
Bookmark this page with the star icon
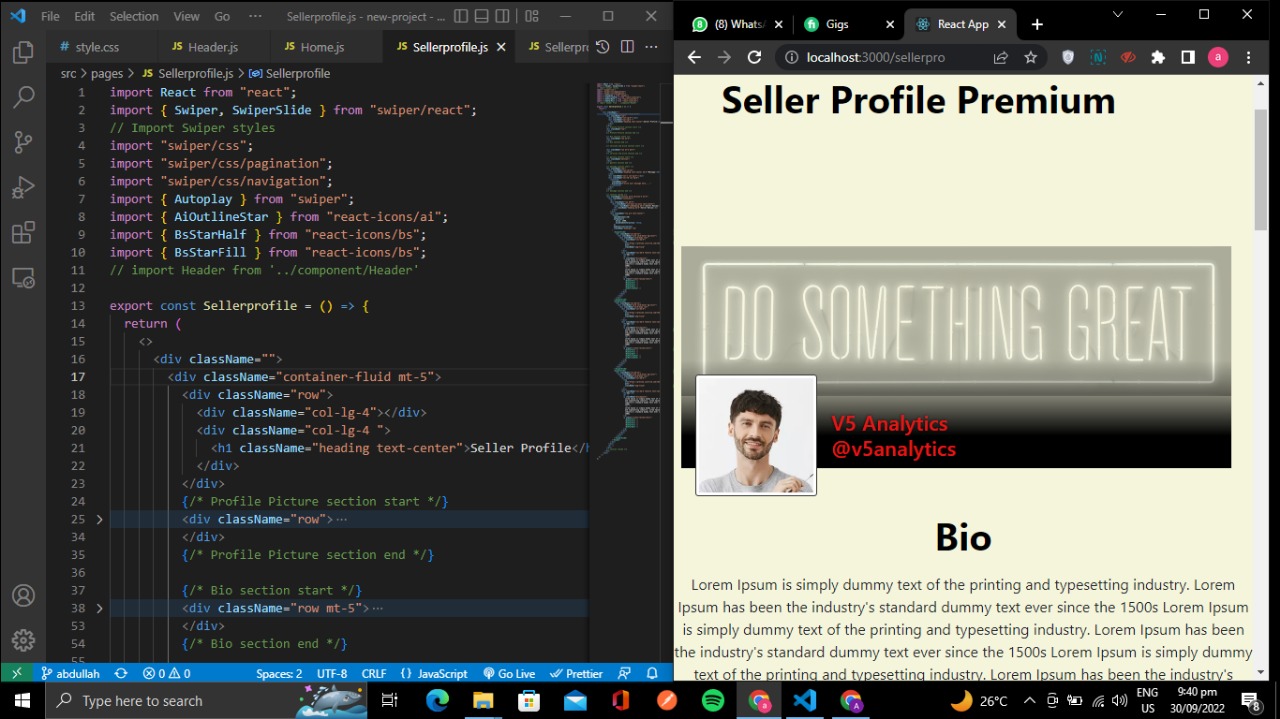point(1030,57)
